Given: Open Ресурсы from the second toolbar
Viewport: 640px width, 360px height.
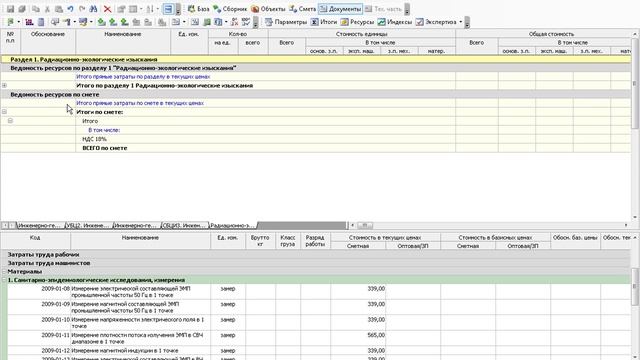Looking at the screenshot, I should coord(358,22).
